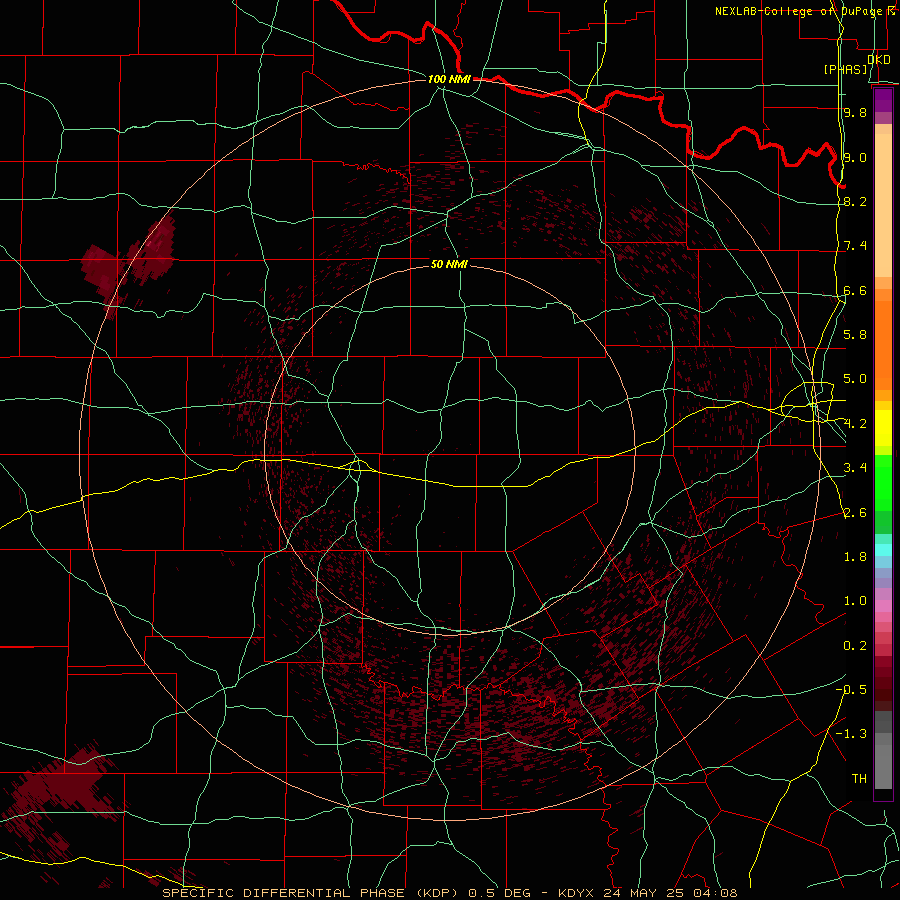Click the TH threshold label on scale
Viewport: 900px width, 900px height.
[x=859, y=778]
